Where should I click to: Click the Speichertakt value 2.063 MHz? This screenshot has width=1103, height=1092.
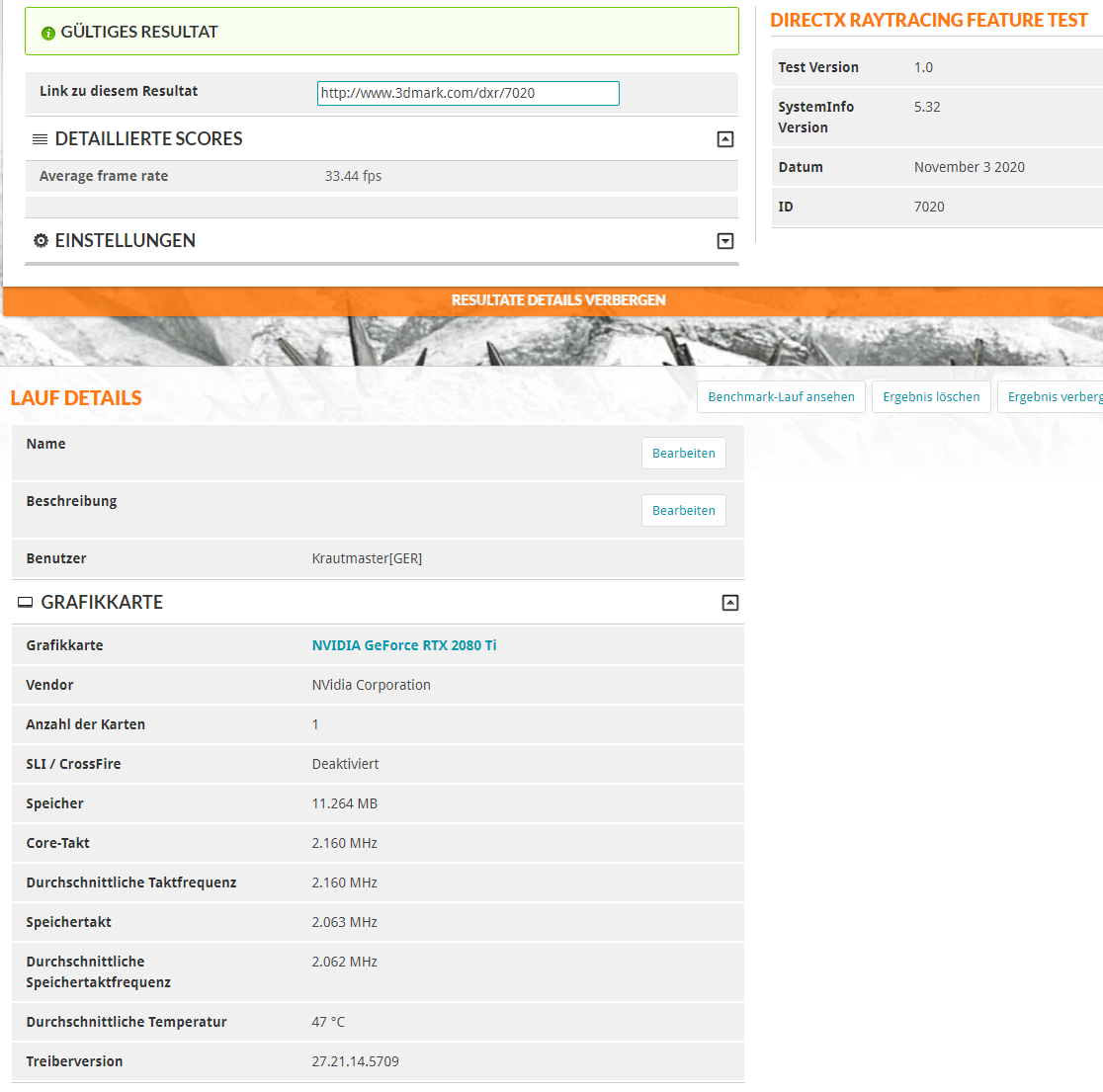pyautogui.click(x=344, y=922)
